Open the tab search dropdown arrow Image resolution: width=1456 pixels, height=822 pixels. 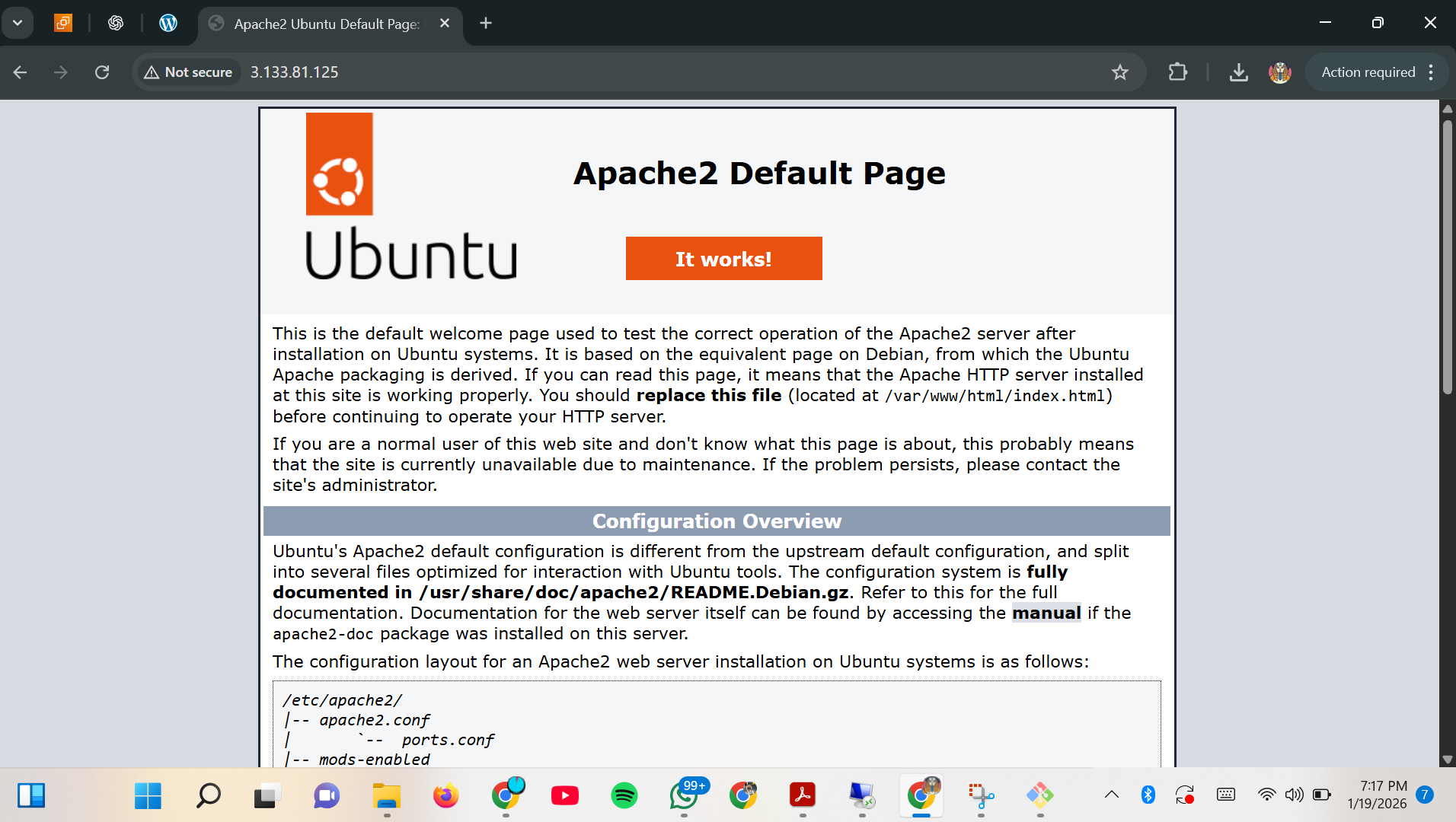[18, 23]
